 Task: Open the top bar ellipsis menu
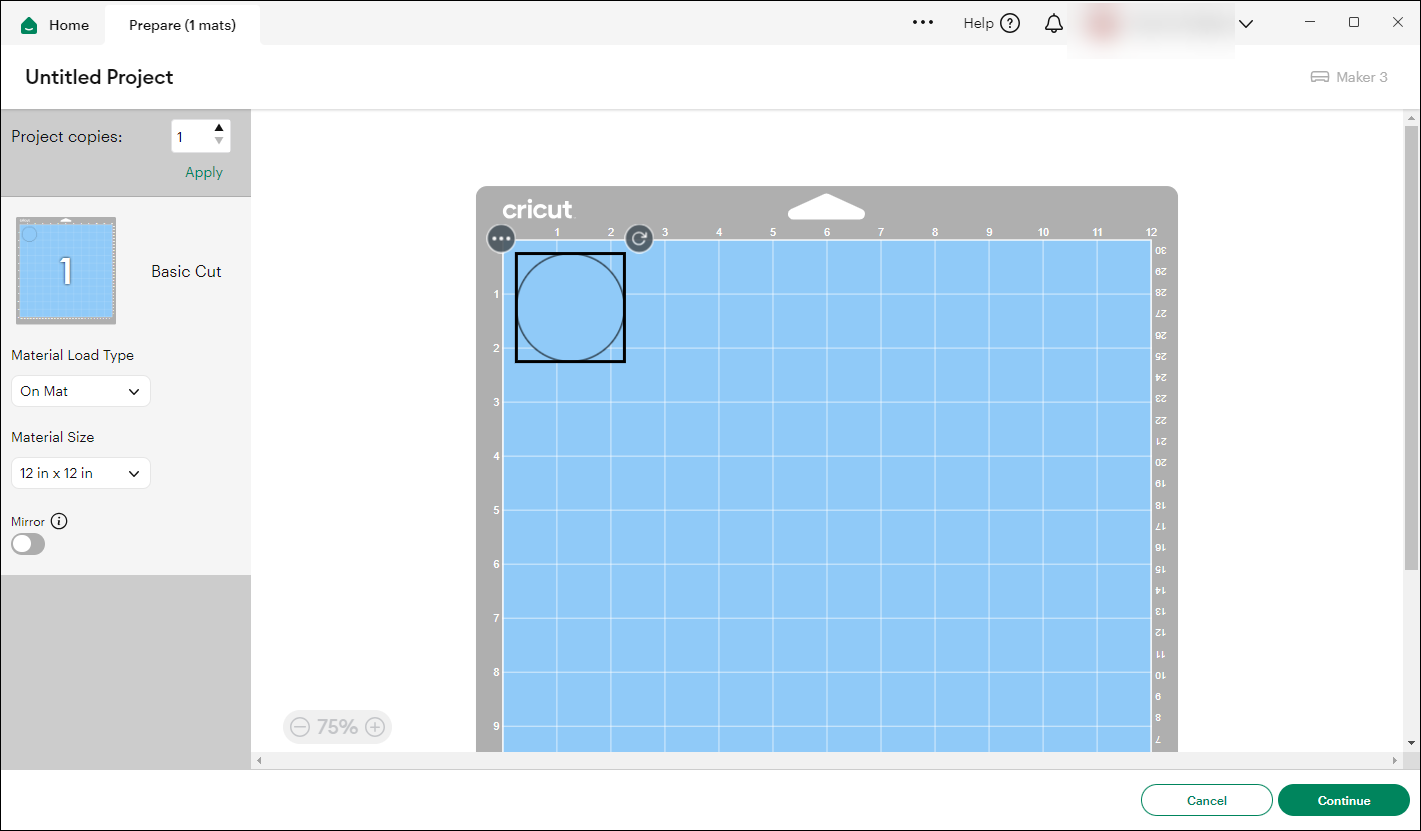(x=923, y=23)
